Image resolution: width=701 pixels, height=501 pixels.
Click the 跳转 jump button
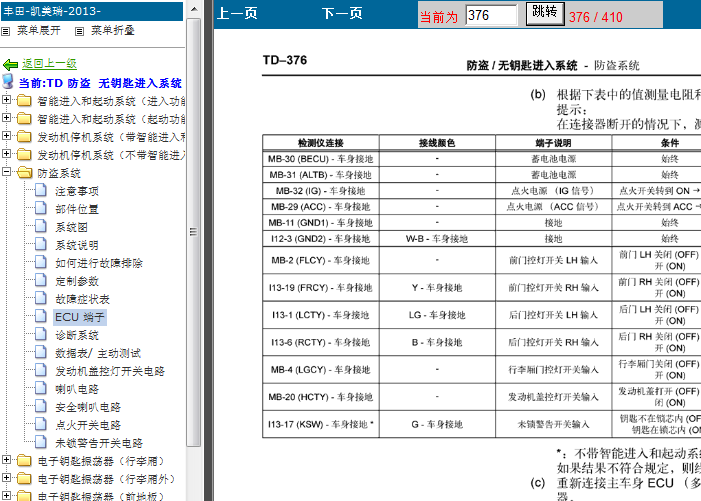point(545,13)
